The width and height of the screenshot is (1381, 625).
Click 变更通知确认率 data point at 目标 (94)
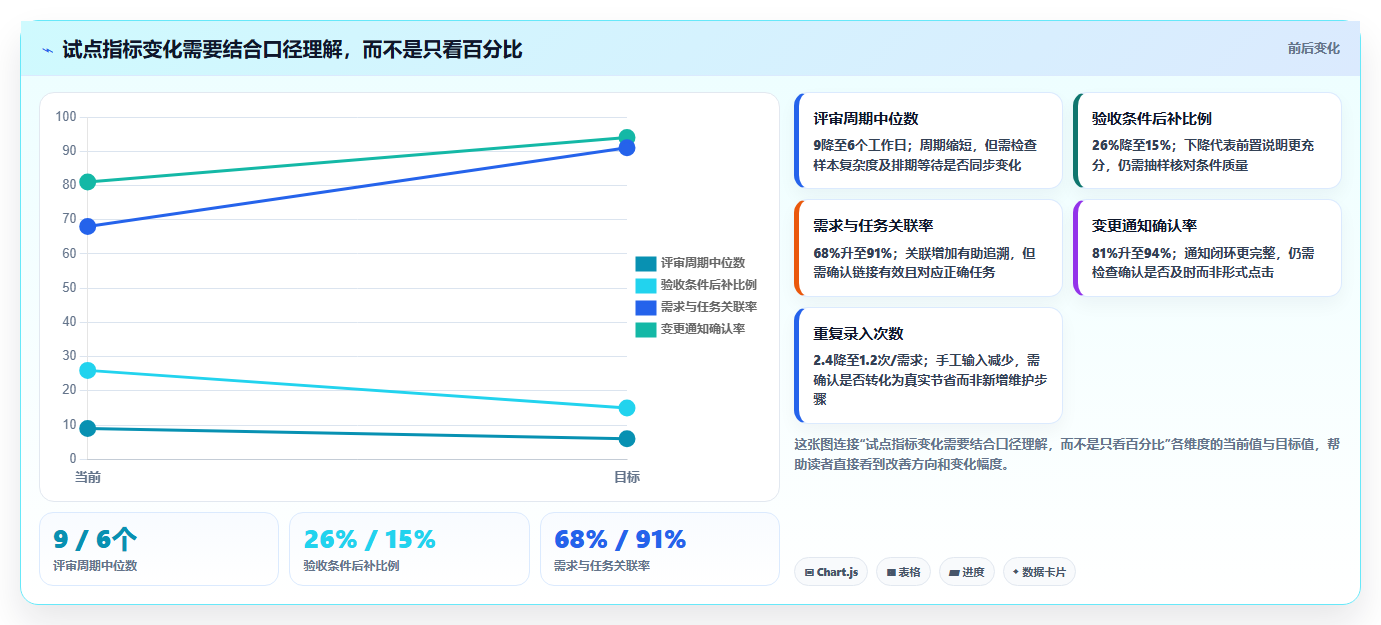(627, 138)
